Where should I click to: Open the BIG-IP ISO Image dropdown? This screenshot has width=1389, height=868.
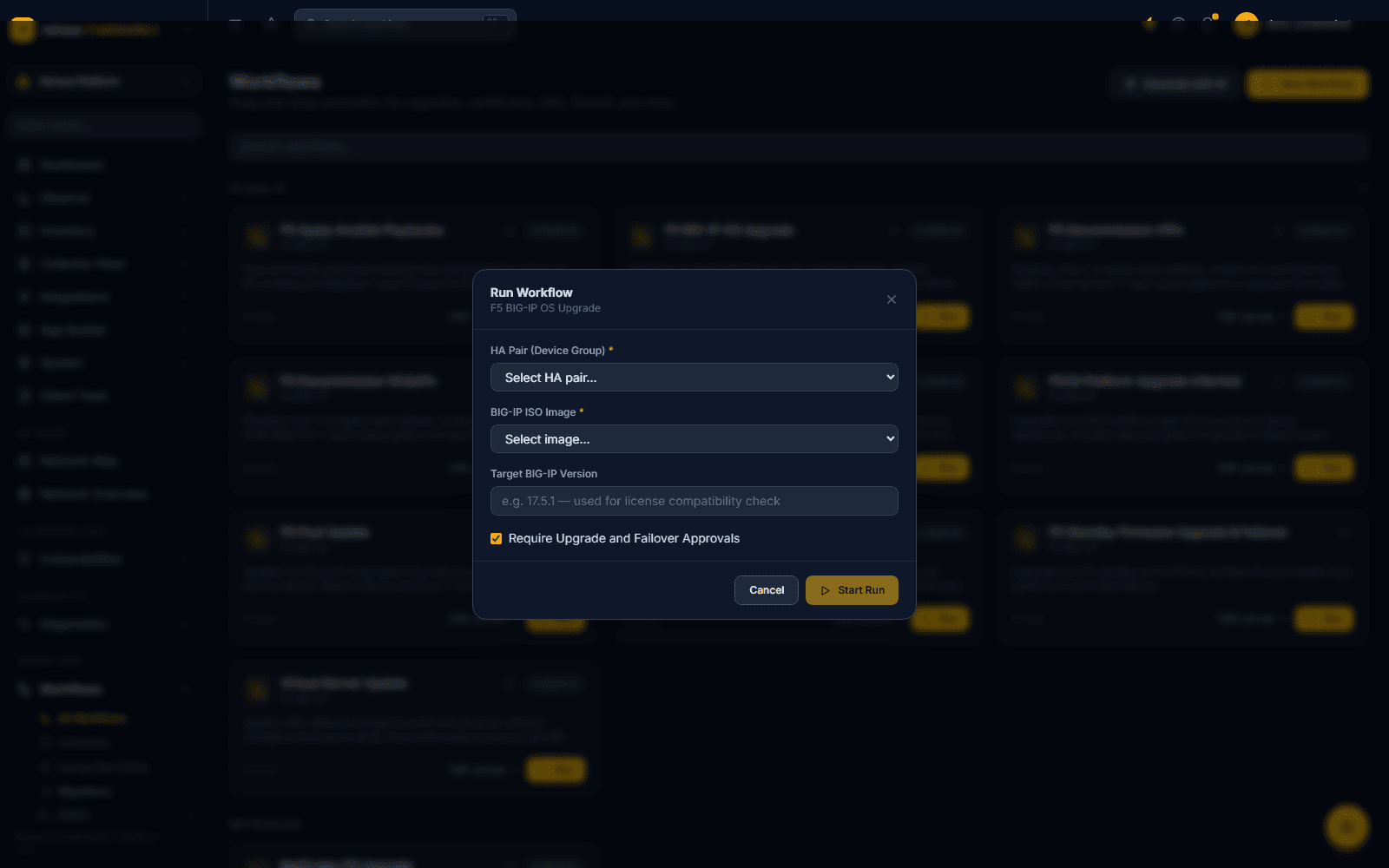click(x=694, y=439)
